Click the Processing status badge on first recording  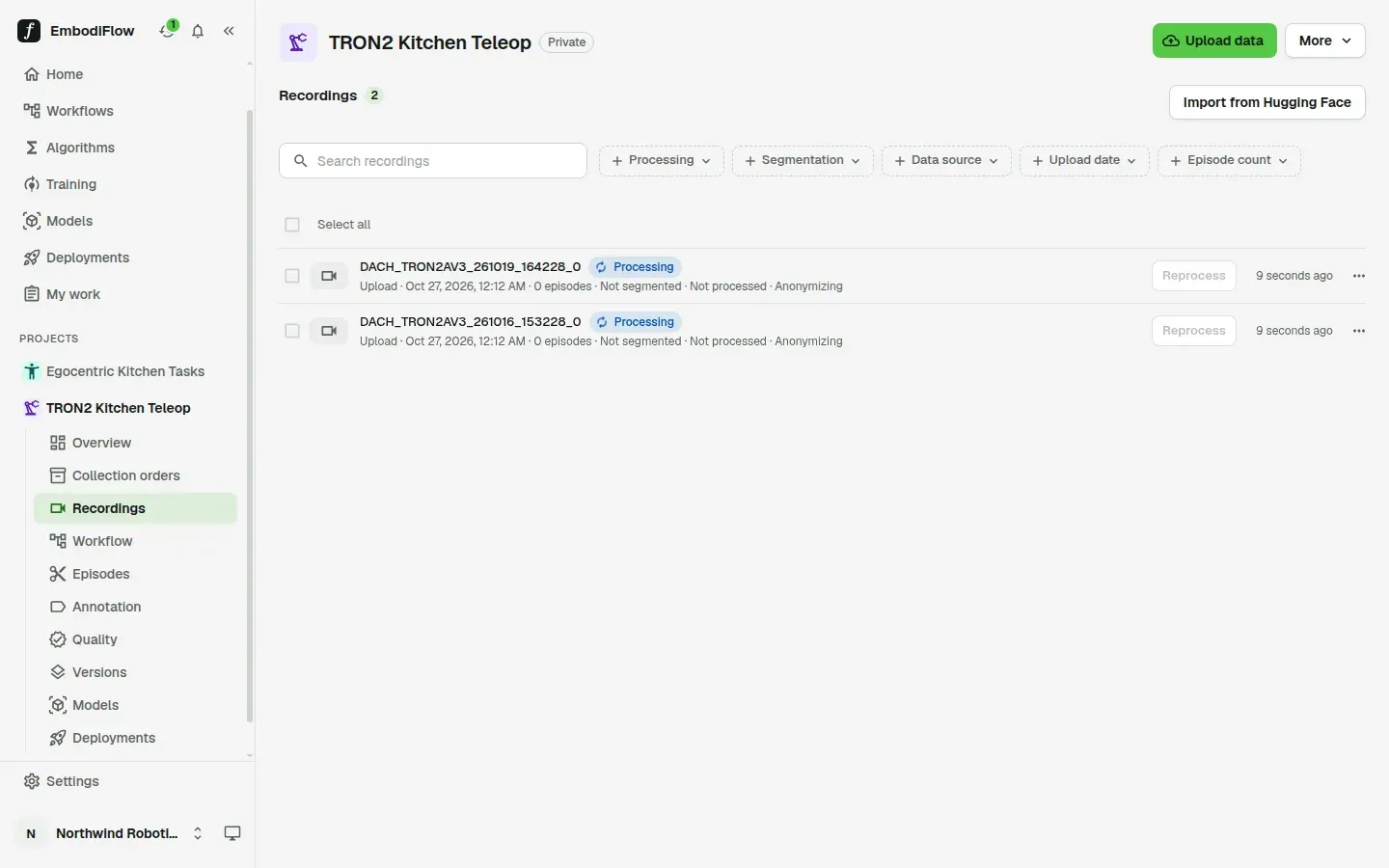pyautogui.click(x=636, y=267)
